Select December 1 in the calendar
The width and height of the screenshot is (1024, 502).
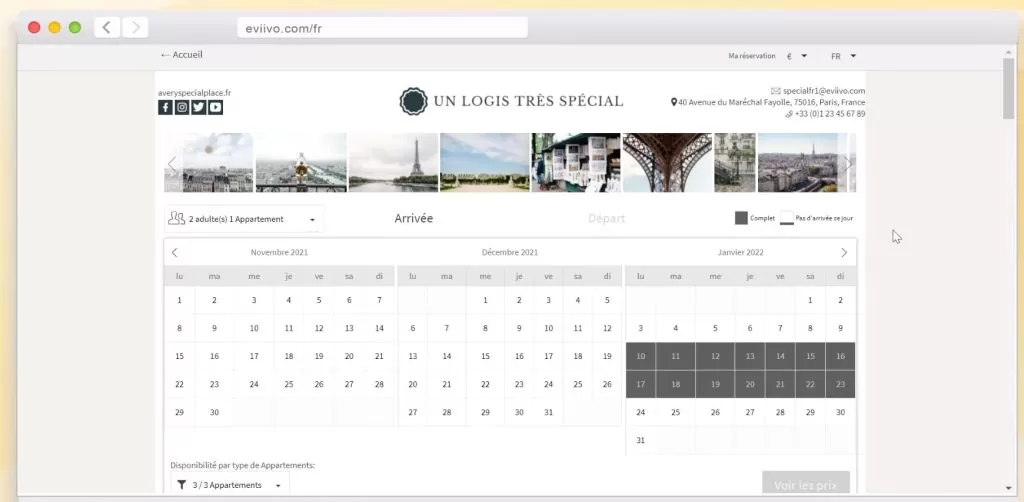point(485,300)
